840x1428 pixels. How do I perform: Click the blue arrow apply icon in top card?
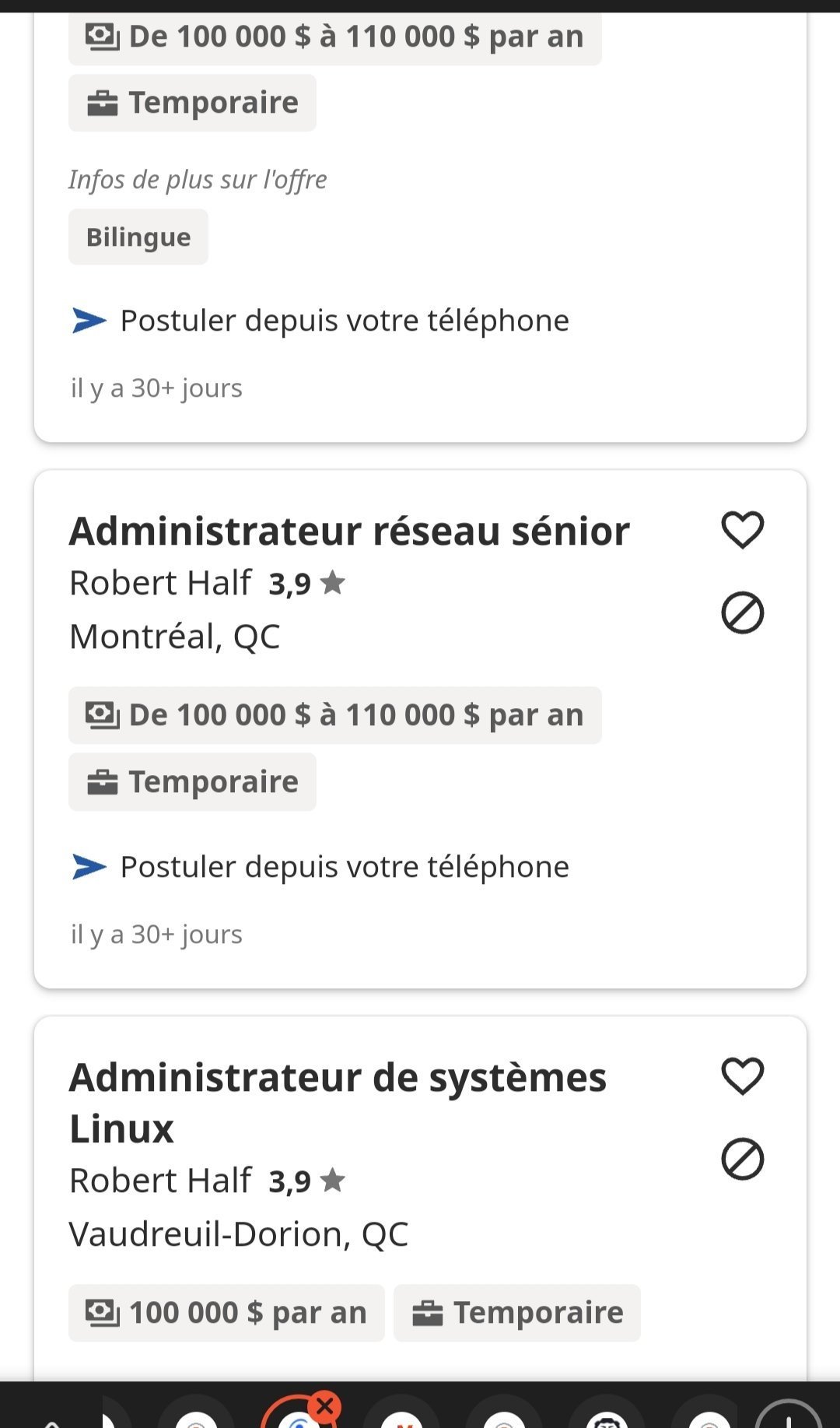pyautogui.click(x=89, y=320)
